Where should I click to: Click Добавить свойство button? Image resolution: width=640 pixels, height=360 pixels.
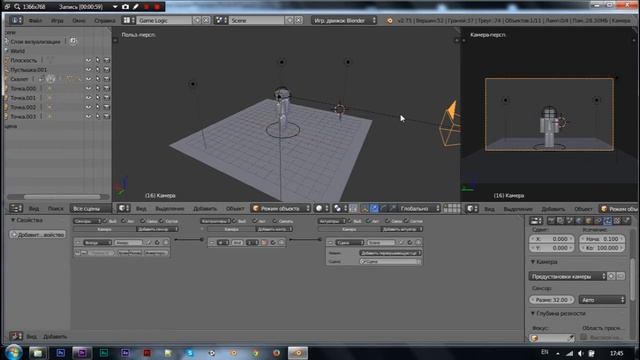38,235
